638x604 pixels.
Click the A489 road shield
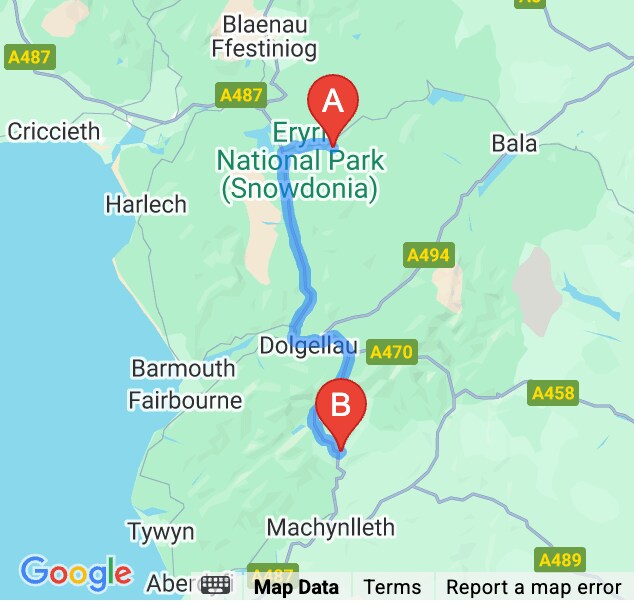tap(560, 560)
